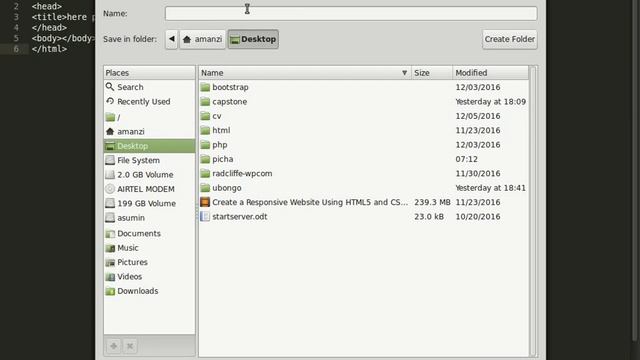Click 239.3 MB size cell

(x=432, y=202)
